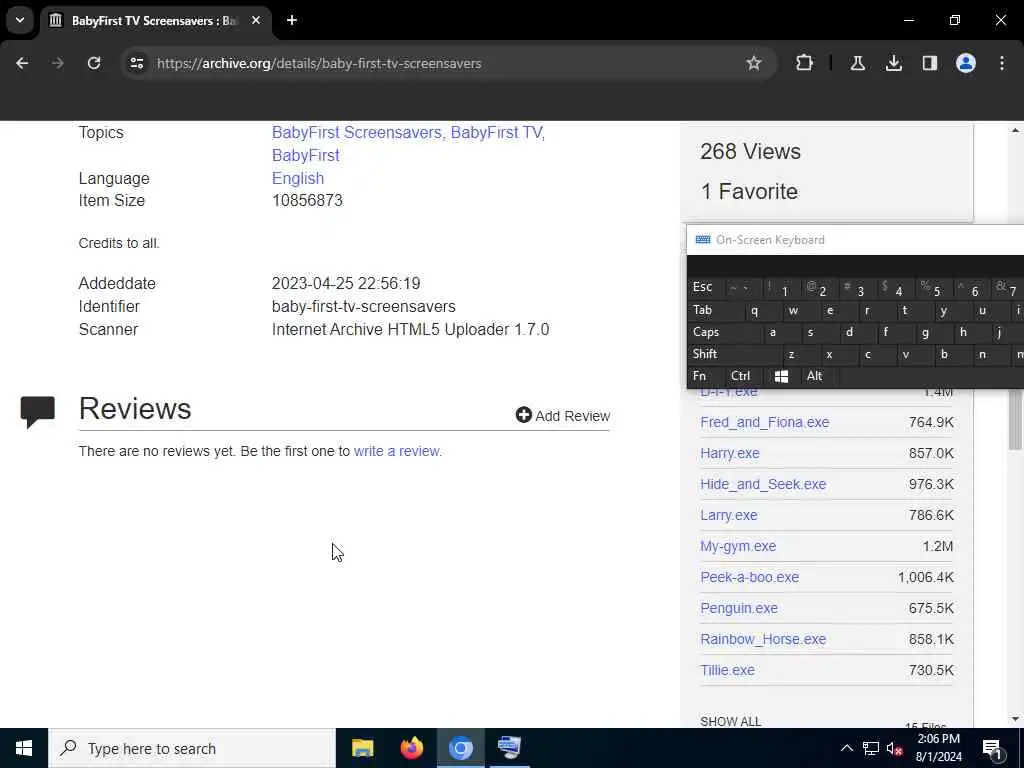Screen dimensions: 1024x768
Task: Bookmark this page with the star icon
Action: click(x=754, y=63)
